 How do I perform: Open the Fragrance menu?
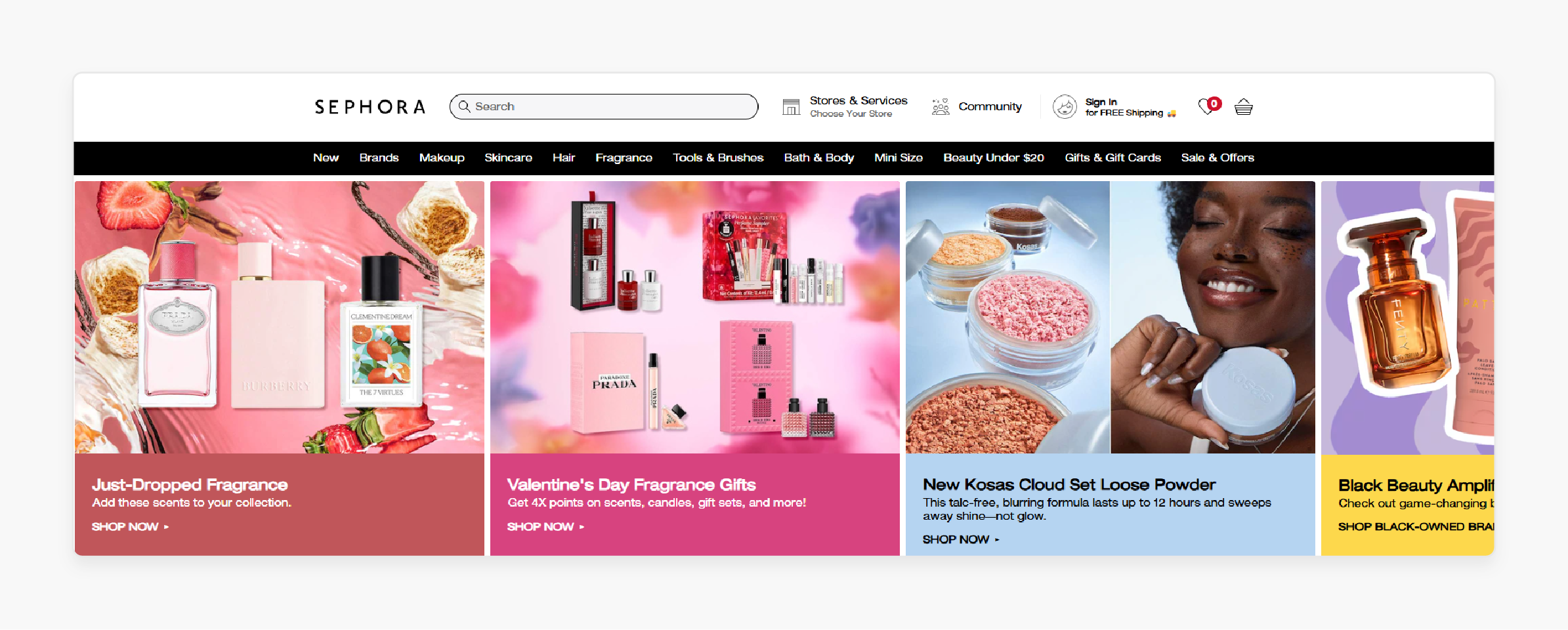tap(624, 157)
